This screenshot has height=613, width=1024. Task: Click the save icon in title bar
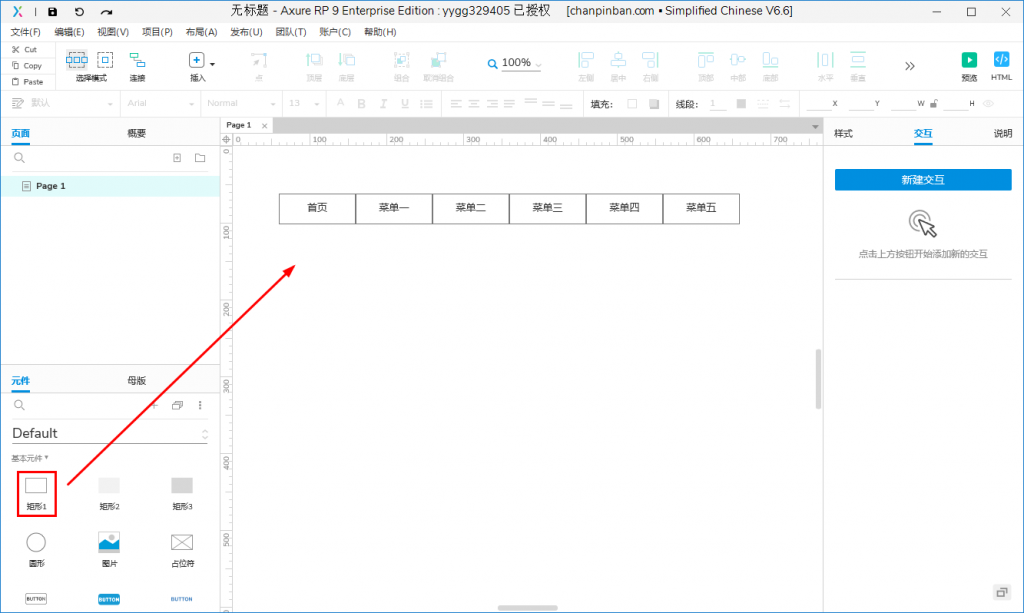[53, 12]
